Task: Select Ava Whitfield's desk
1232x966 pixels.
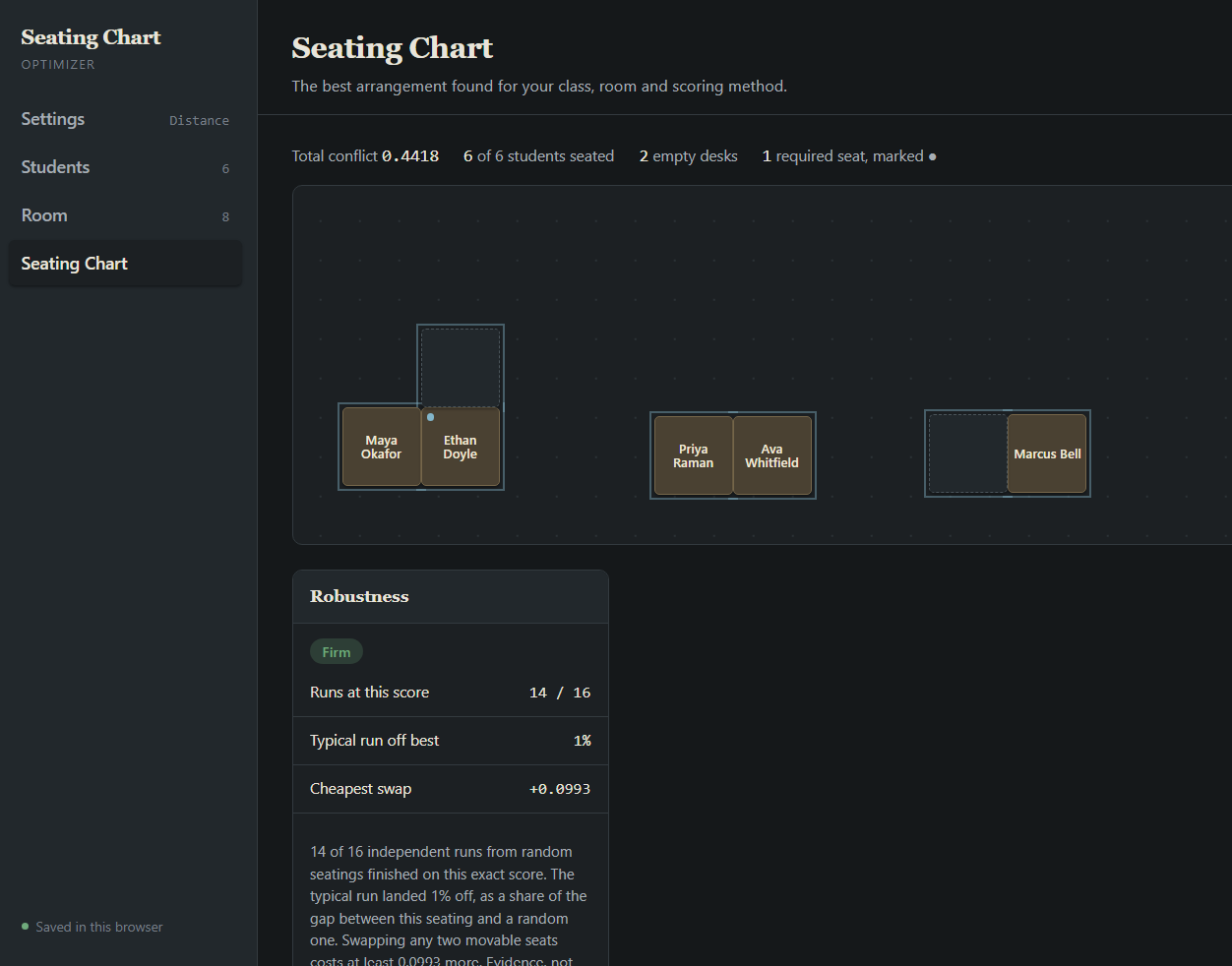Action: pyautogui.click(x=772, y=455)
